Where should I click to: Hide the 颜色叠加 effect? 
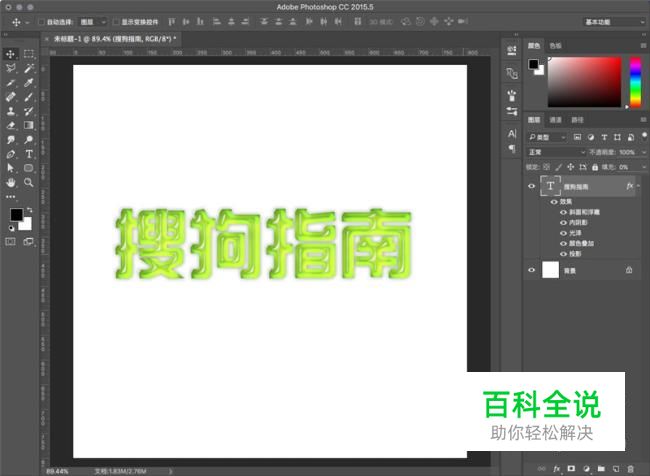[x=563, y=243]
